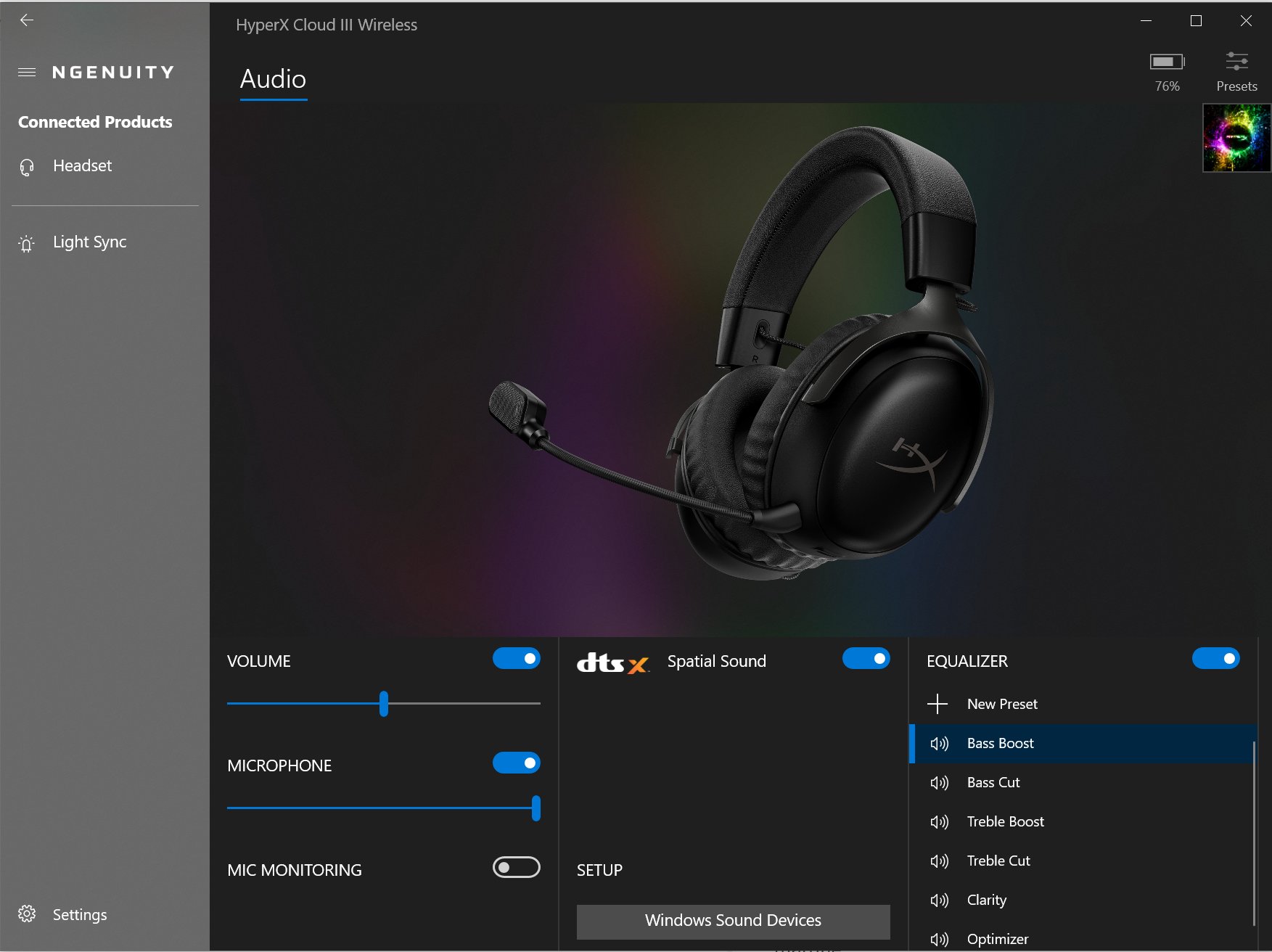The width and height of the screenshot is (1272, 952).
Task: Click the volume slider handle
Action: pyautogui.click(x=384, y=704)
